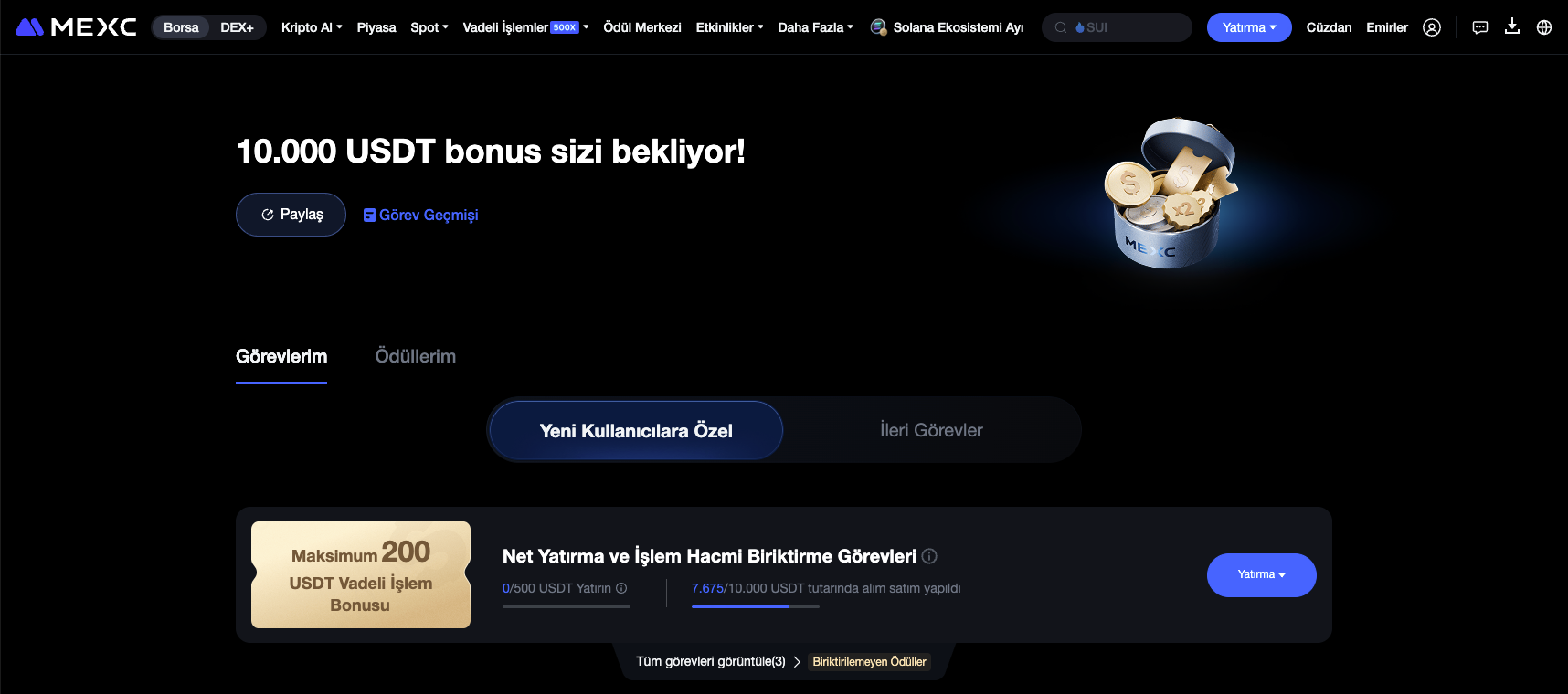Expand the Kripto AI dropdown
Viewport: 1568px width, 694px height.
[312, 27]
